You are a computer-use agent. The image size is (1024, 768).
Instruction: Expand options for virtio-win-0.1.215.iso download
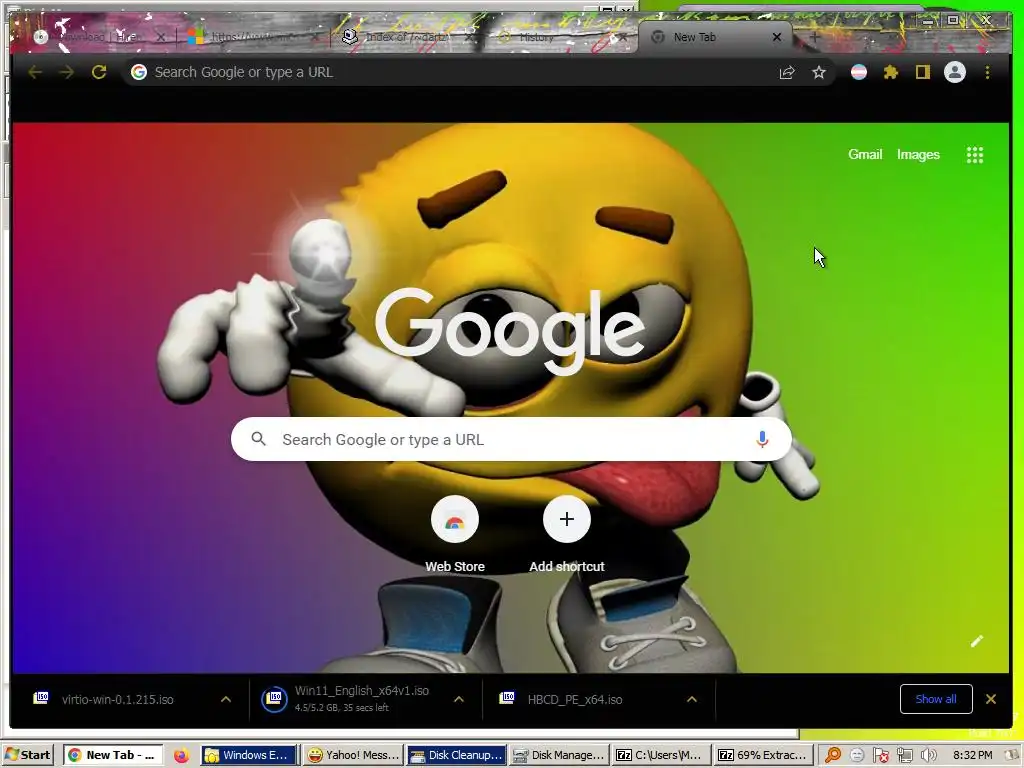(x=226, y=699)
